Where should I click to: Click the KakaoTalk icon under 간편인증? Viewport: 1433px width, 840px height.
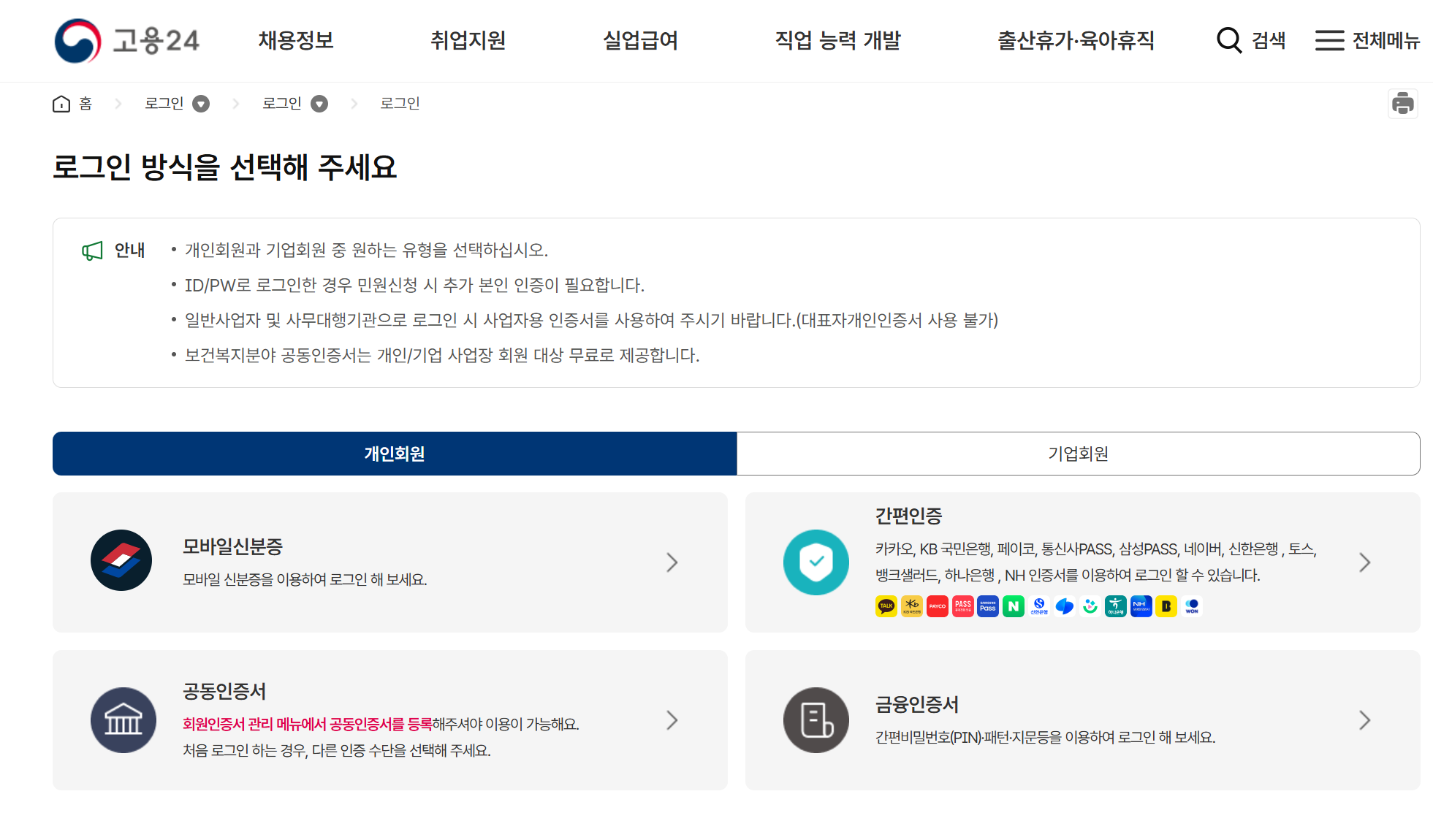[x=886, y=606]
